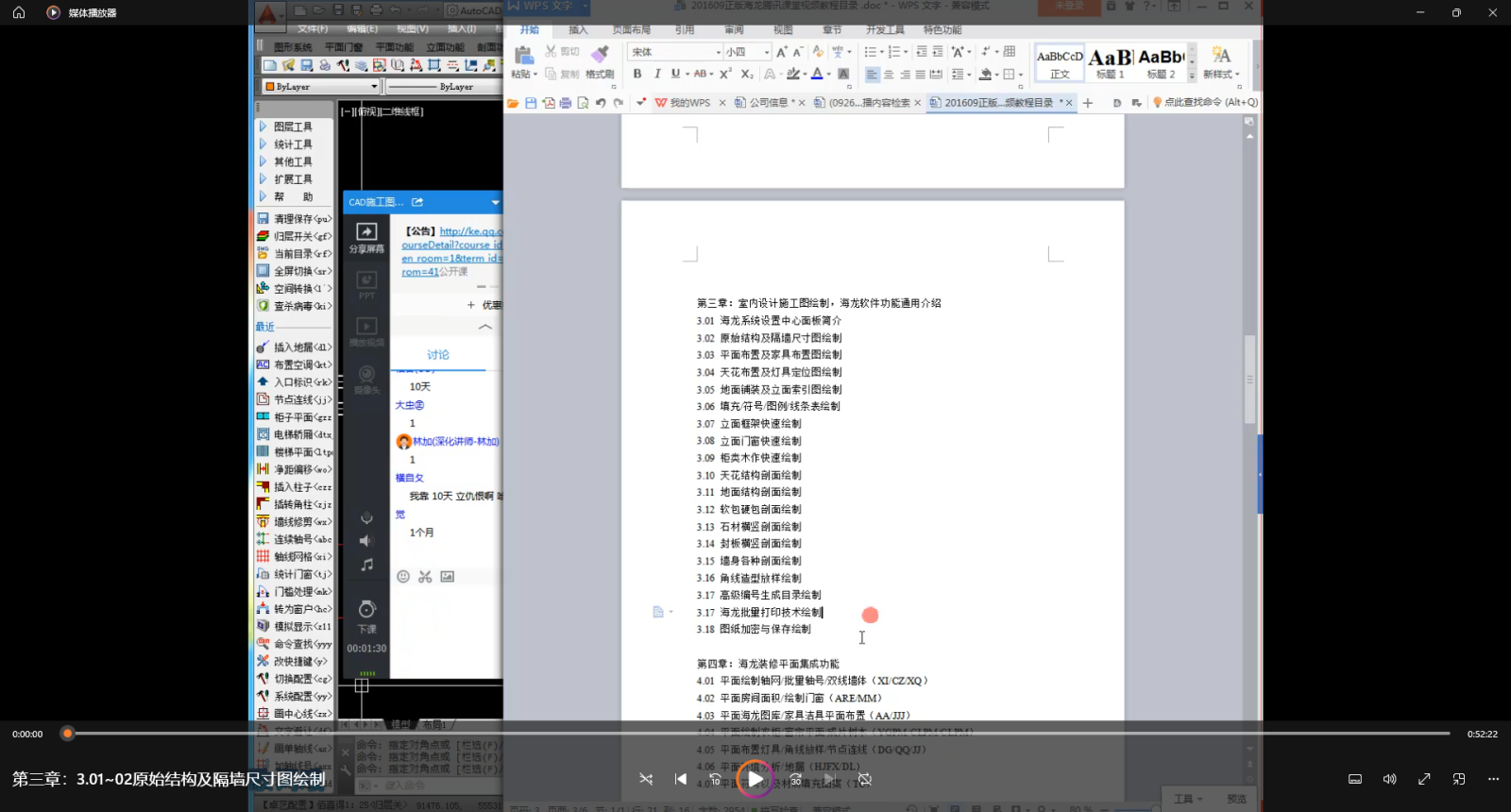Open more options ellipsis menu
The width and height of the screenshot is (1511, 812).
coord(1493,779)
